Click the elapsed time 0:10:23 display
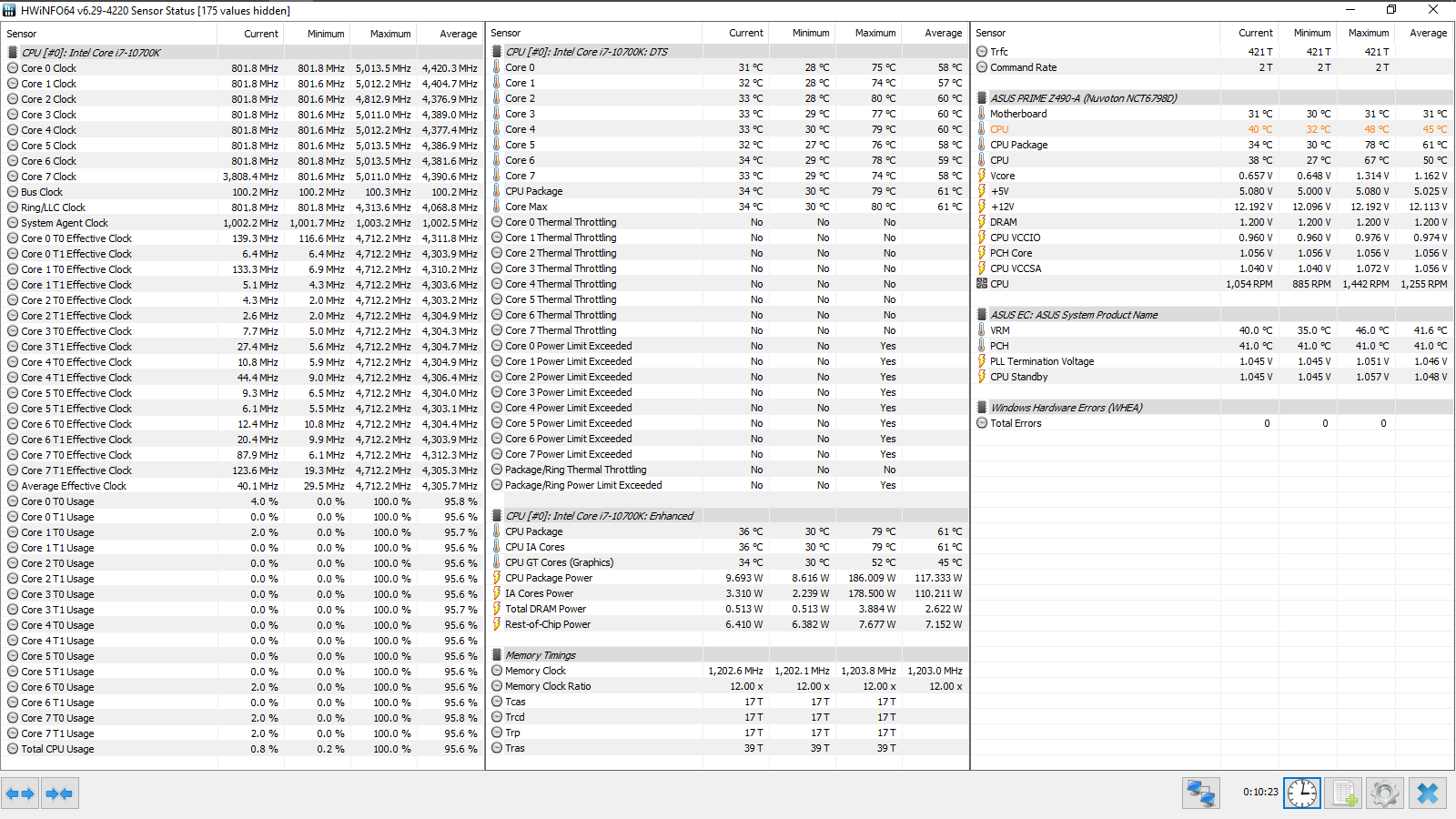 coord(1260,792)
